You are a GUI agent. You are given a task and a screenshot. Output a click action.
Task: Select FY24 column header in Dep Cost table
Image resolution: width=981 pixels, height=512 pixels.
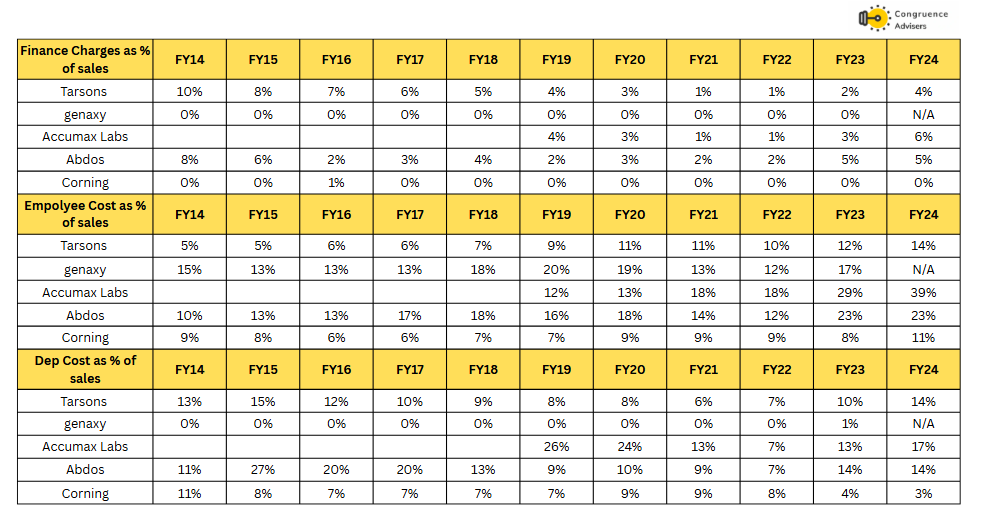[923, 369]
